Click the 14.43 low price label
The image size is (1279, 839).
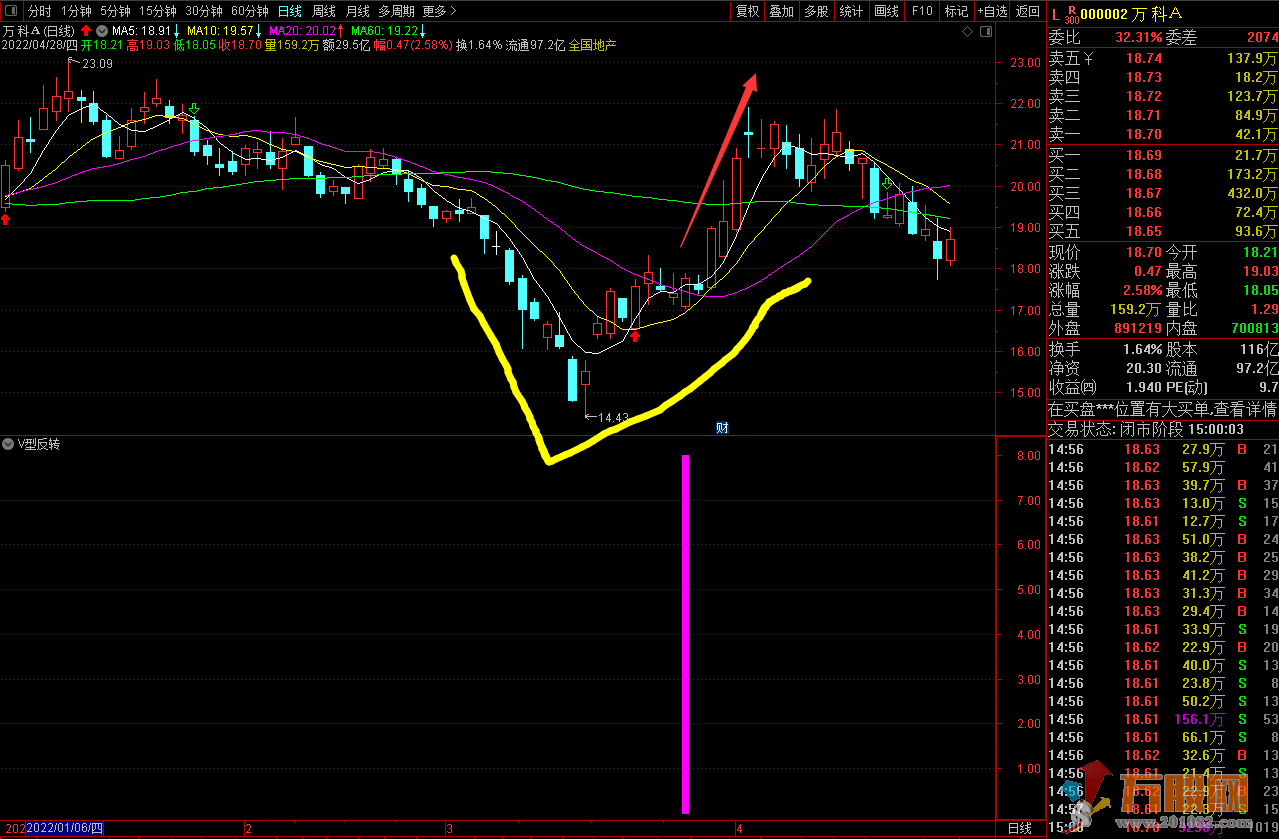(x=613, y=417)
